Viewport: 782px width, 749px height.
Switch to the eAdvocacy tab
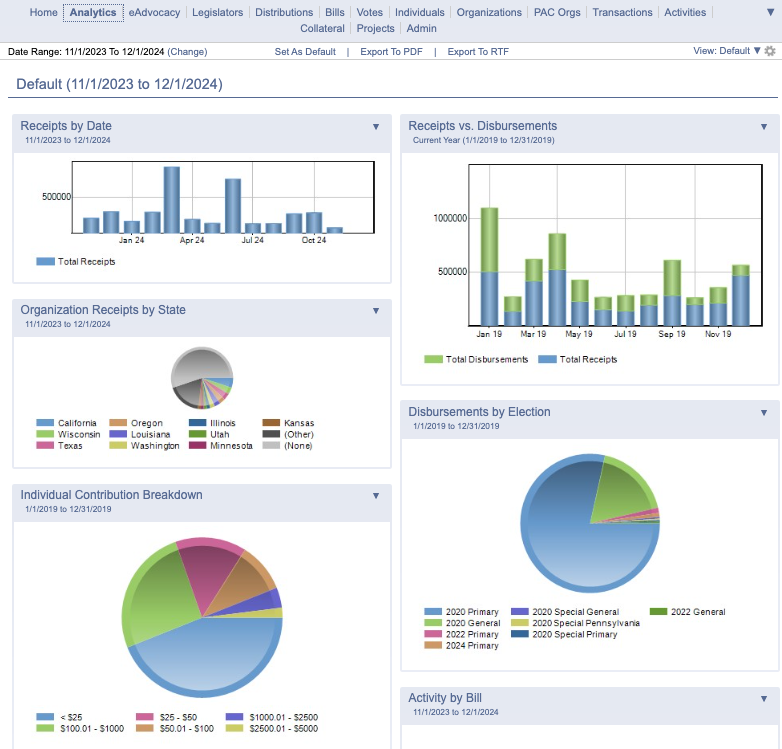click(x=154, y=12)
